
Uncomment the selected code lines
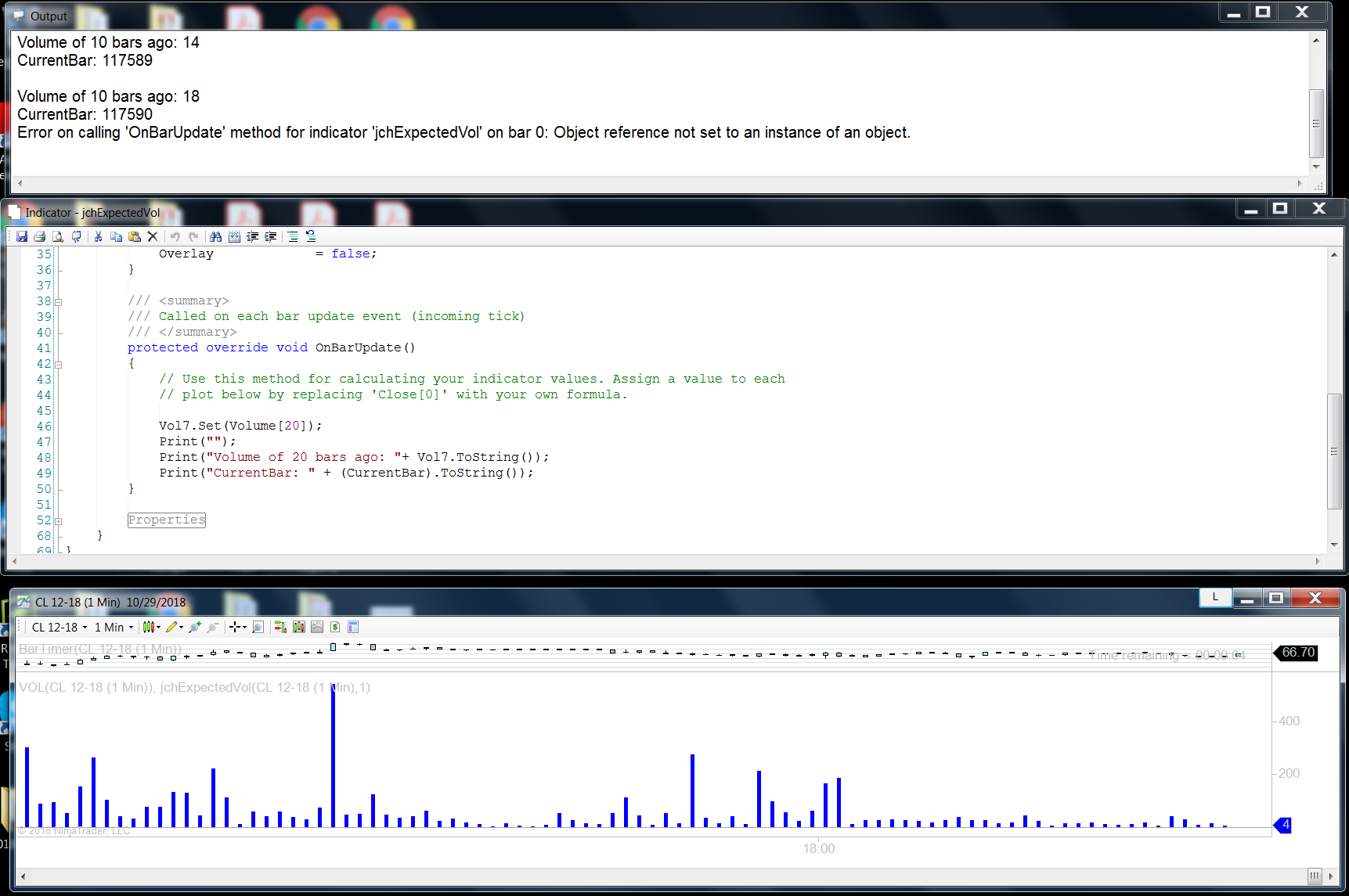(x=311, y=236)
